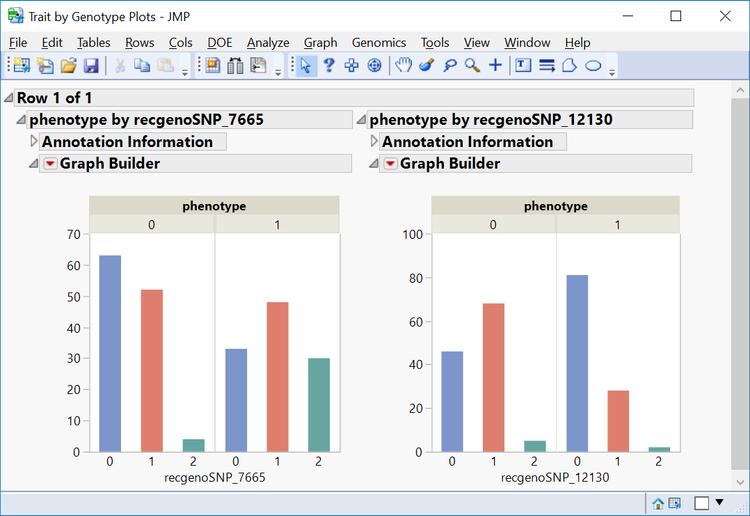Expand Annotation Information under recgenoSNP_7665
Screen dimensions: 750x516
coord(33,141)
